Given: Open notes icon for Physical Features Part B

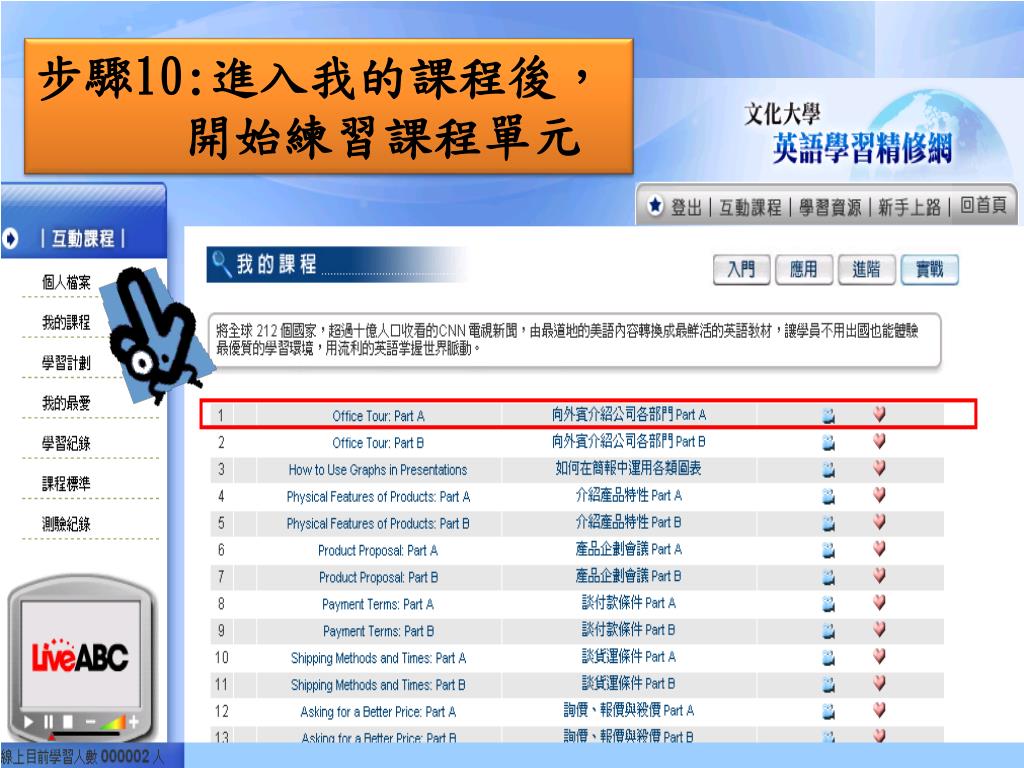Looking at the screenshot, I should pyautogui.click(x=828, y=523).
